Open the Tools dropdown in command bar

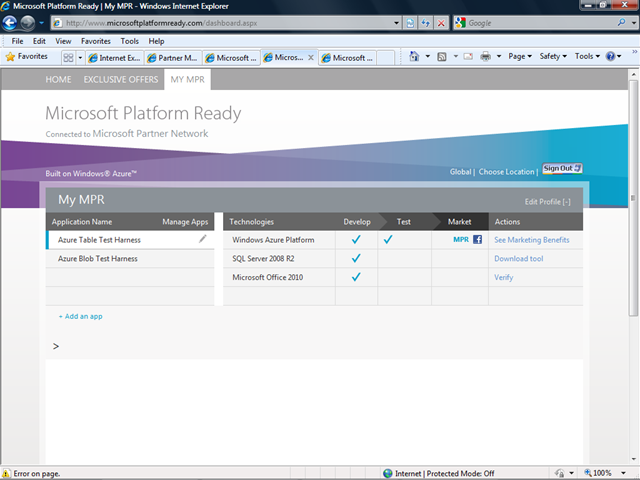[586, 57]
